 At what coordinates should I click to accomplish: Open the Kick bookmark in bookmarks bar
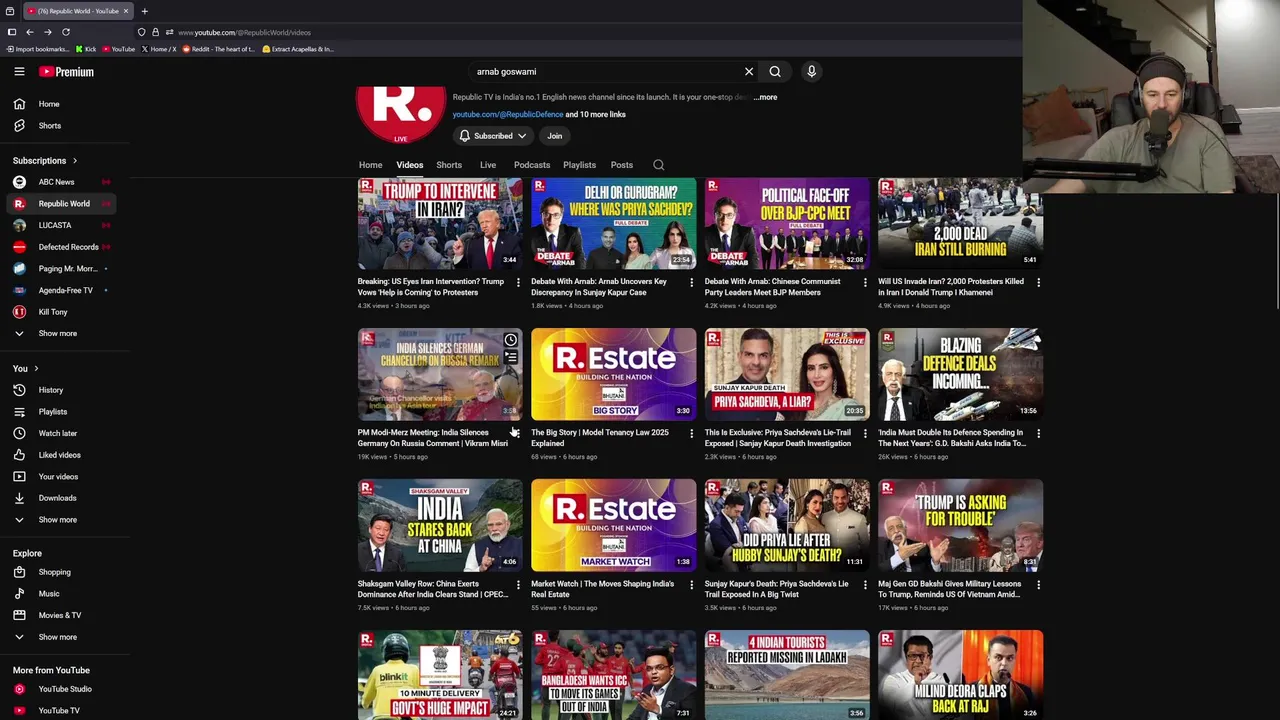point(85,49)
